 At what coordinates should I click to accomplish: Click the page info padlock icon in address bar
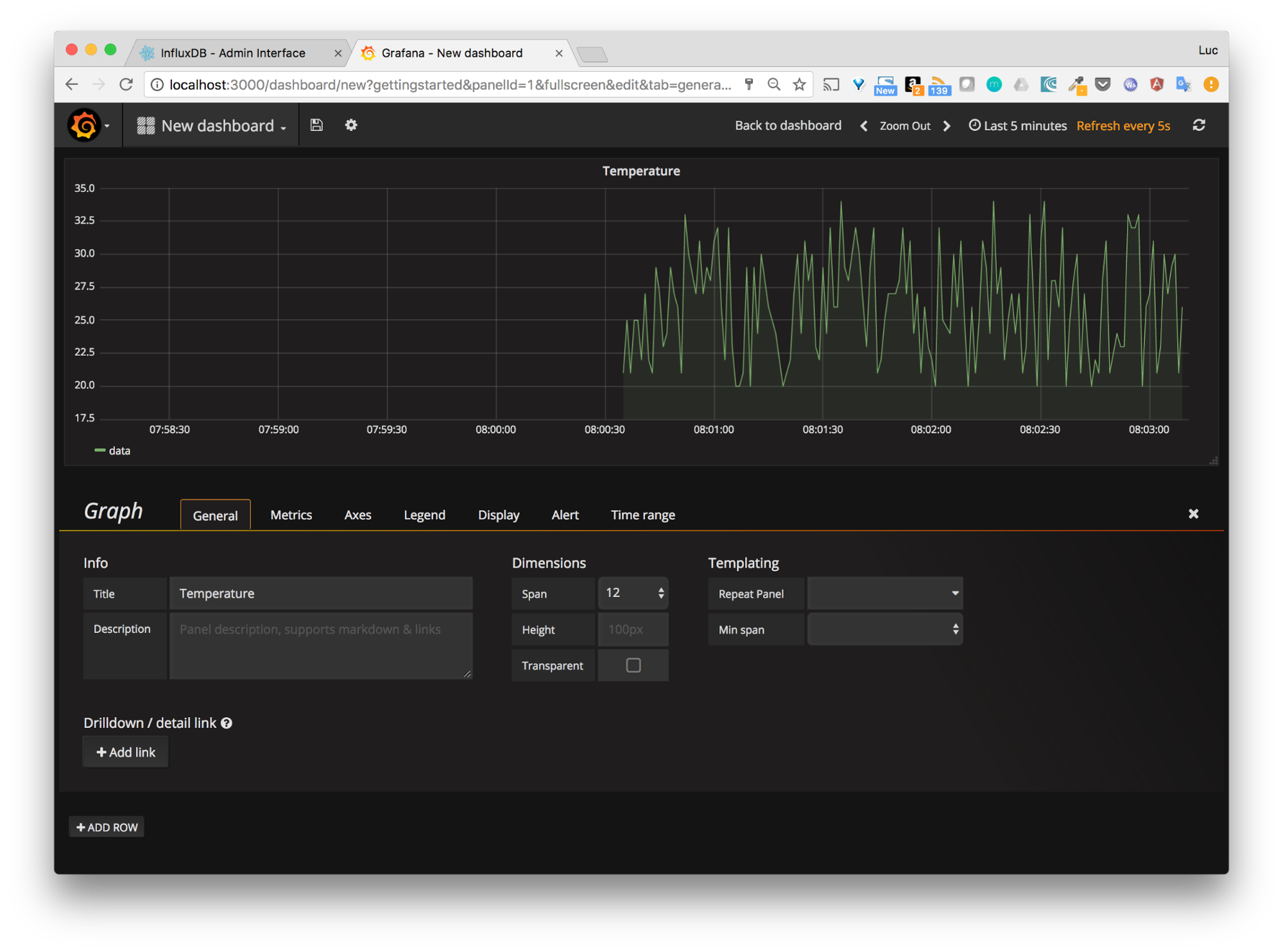tap(157, 84)
